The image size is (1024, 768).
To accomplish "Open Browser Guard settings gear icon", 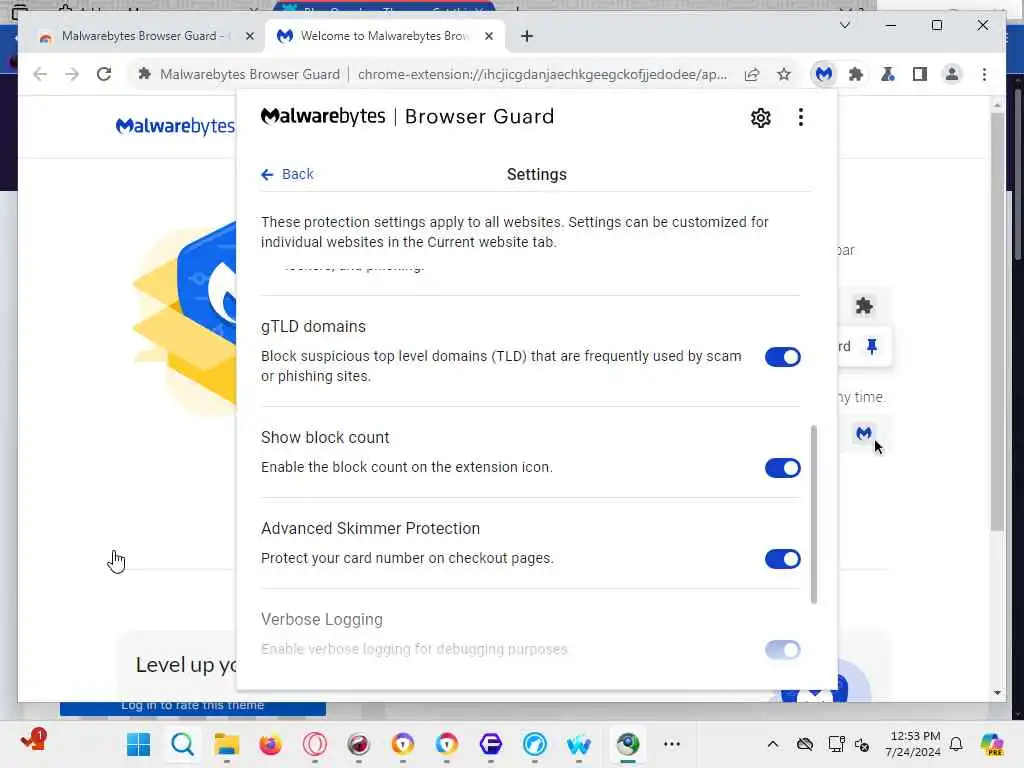I will tap(761, 118).
